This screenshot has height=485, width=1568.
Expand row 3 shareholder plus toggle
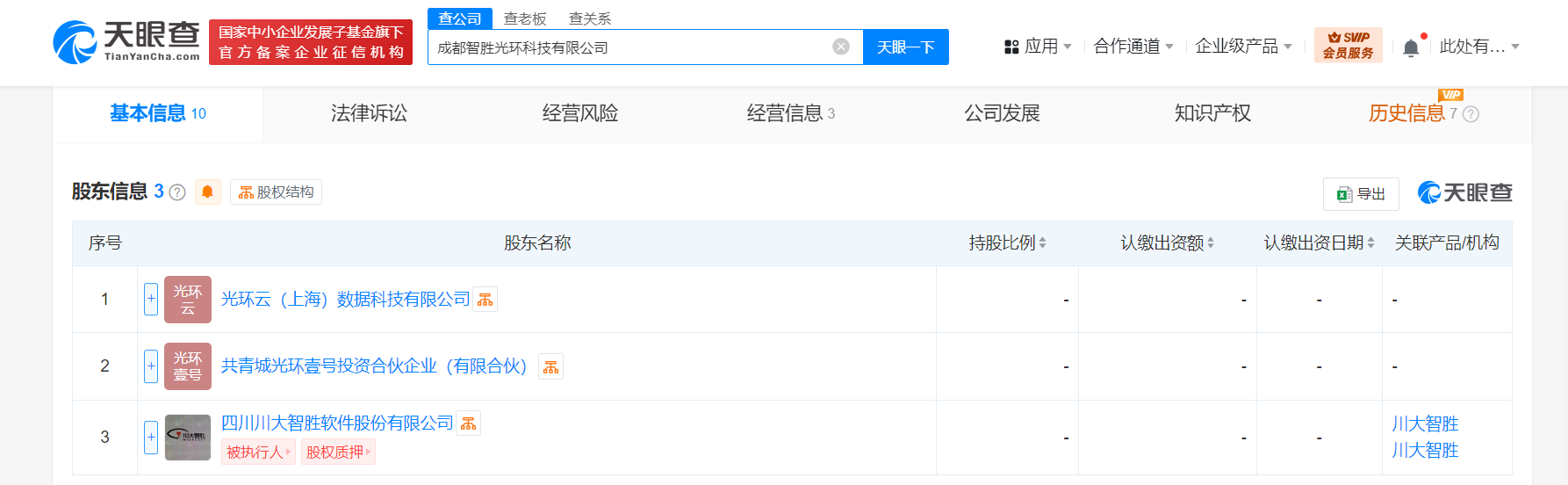click(x=151, y=437)
